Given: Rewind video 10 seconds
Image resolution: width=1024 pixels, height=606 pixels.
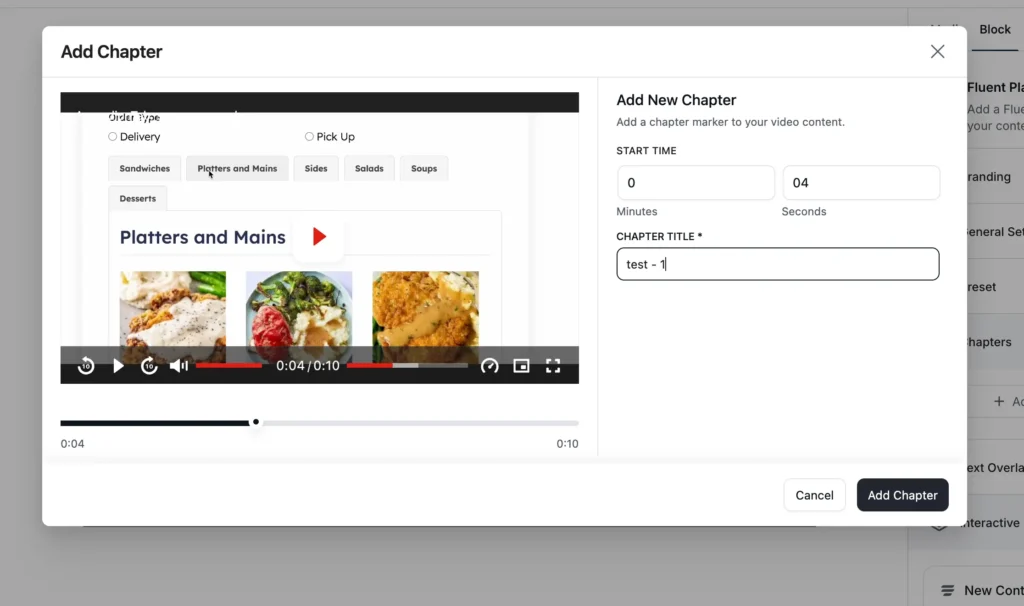Looking at the screenshot, I should (86, 366).
